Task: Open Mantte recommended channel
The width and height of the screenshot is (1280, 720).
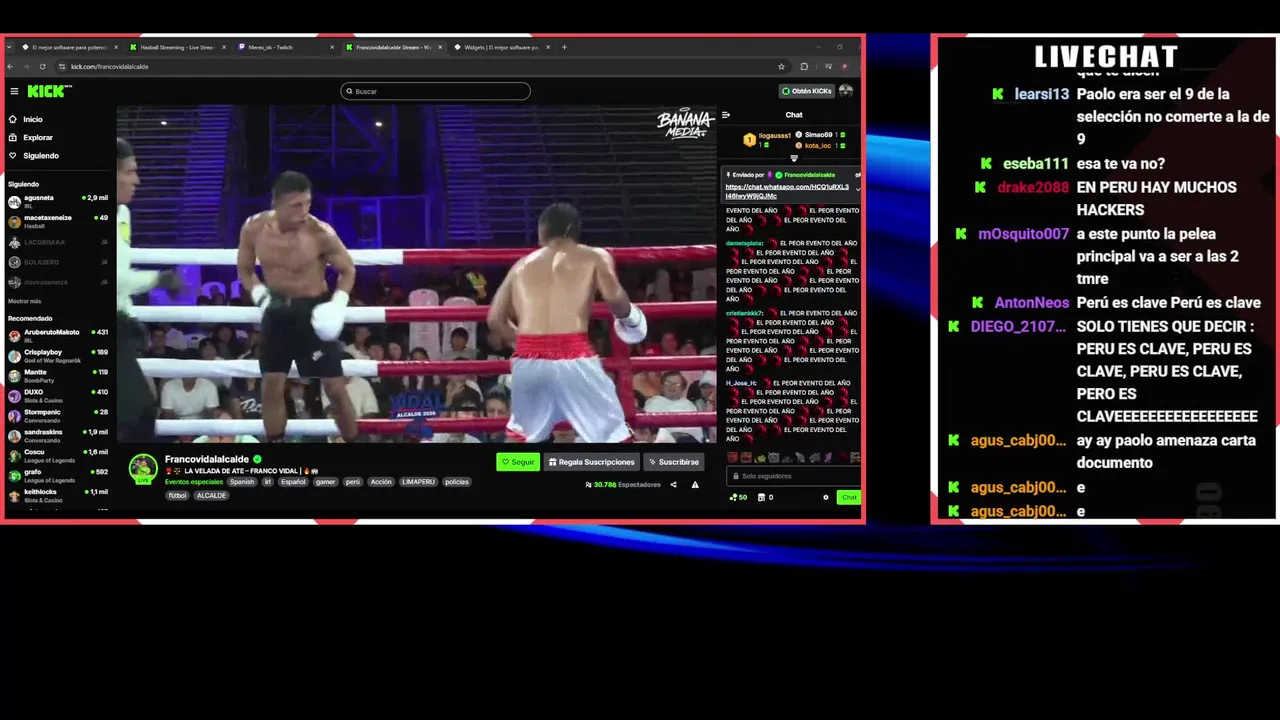Action: 58,374
